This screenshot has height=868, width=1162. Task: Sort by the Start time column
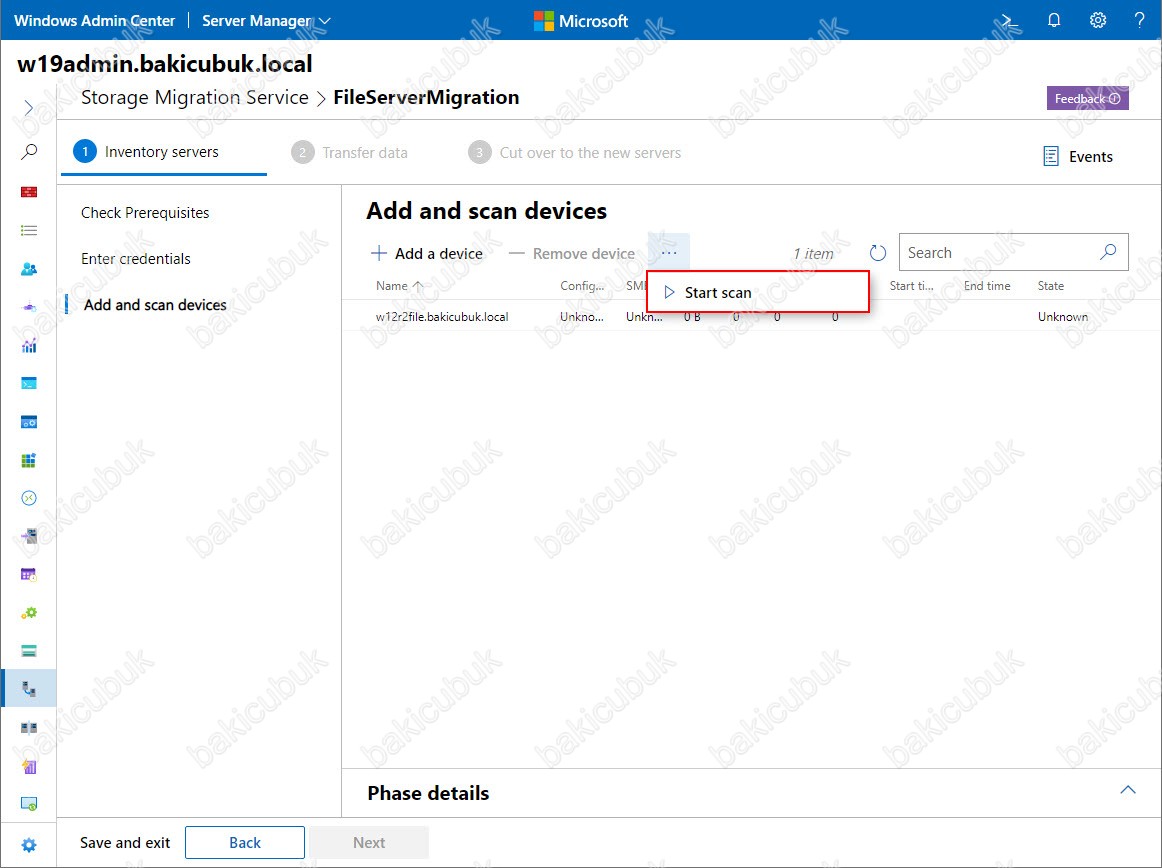click(912, 285)
